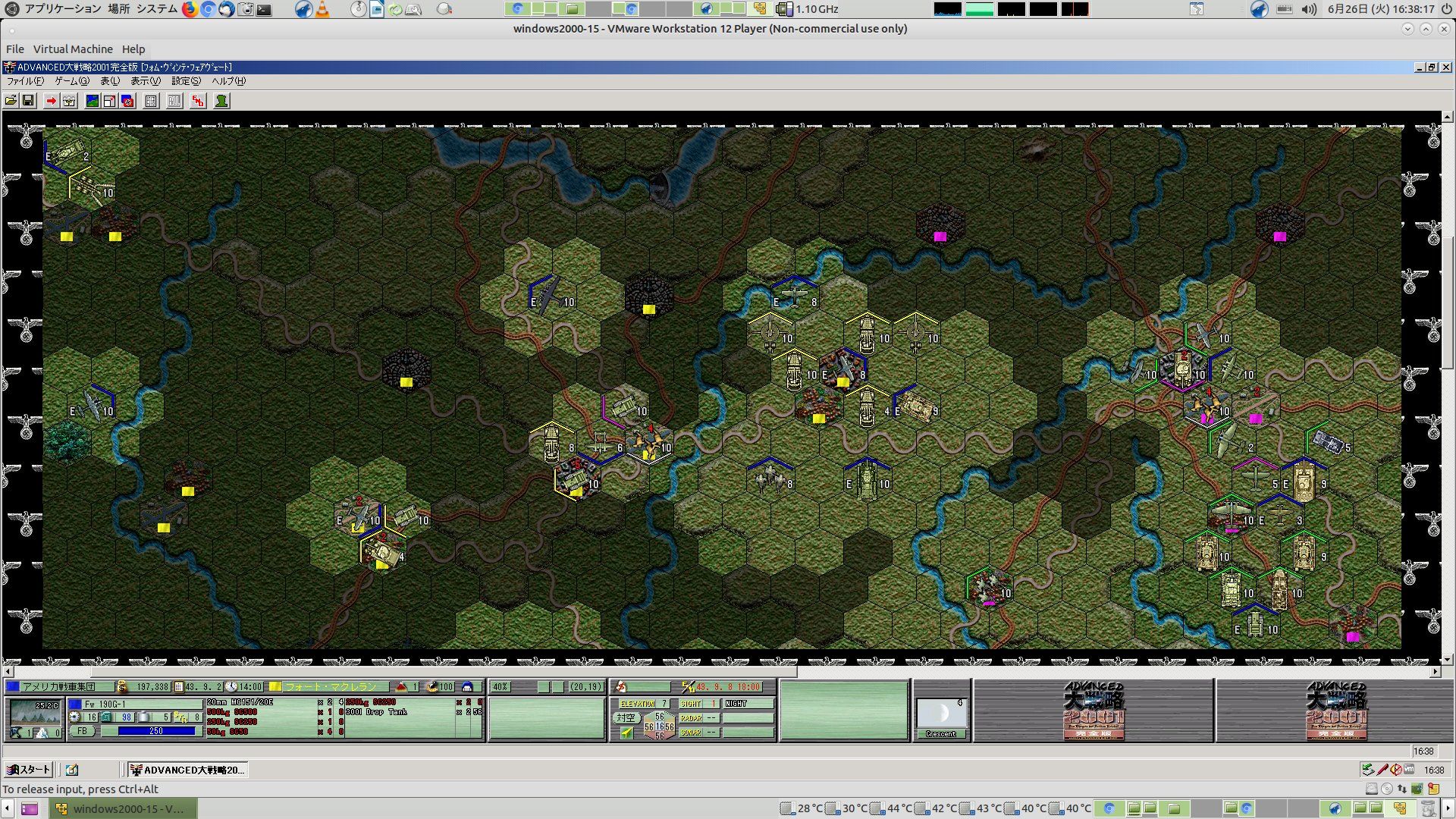This screenshot has height=819, width=1456.
Task: Open the 表示(V) menu
Action: [x=145, y=81]
